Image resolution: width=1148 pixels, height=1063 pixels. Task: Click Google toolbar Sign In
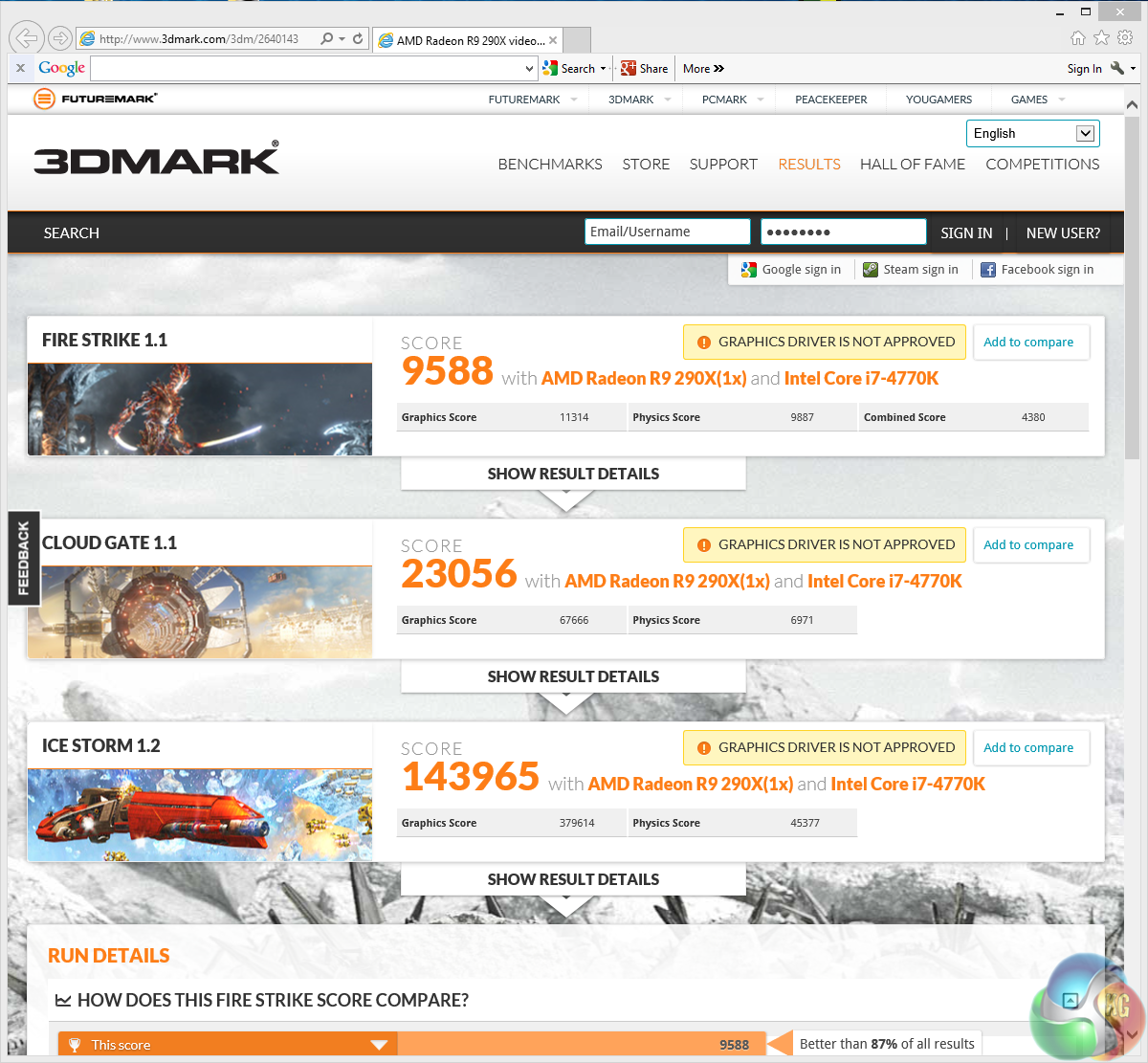(1084, 69)
